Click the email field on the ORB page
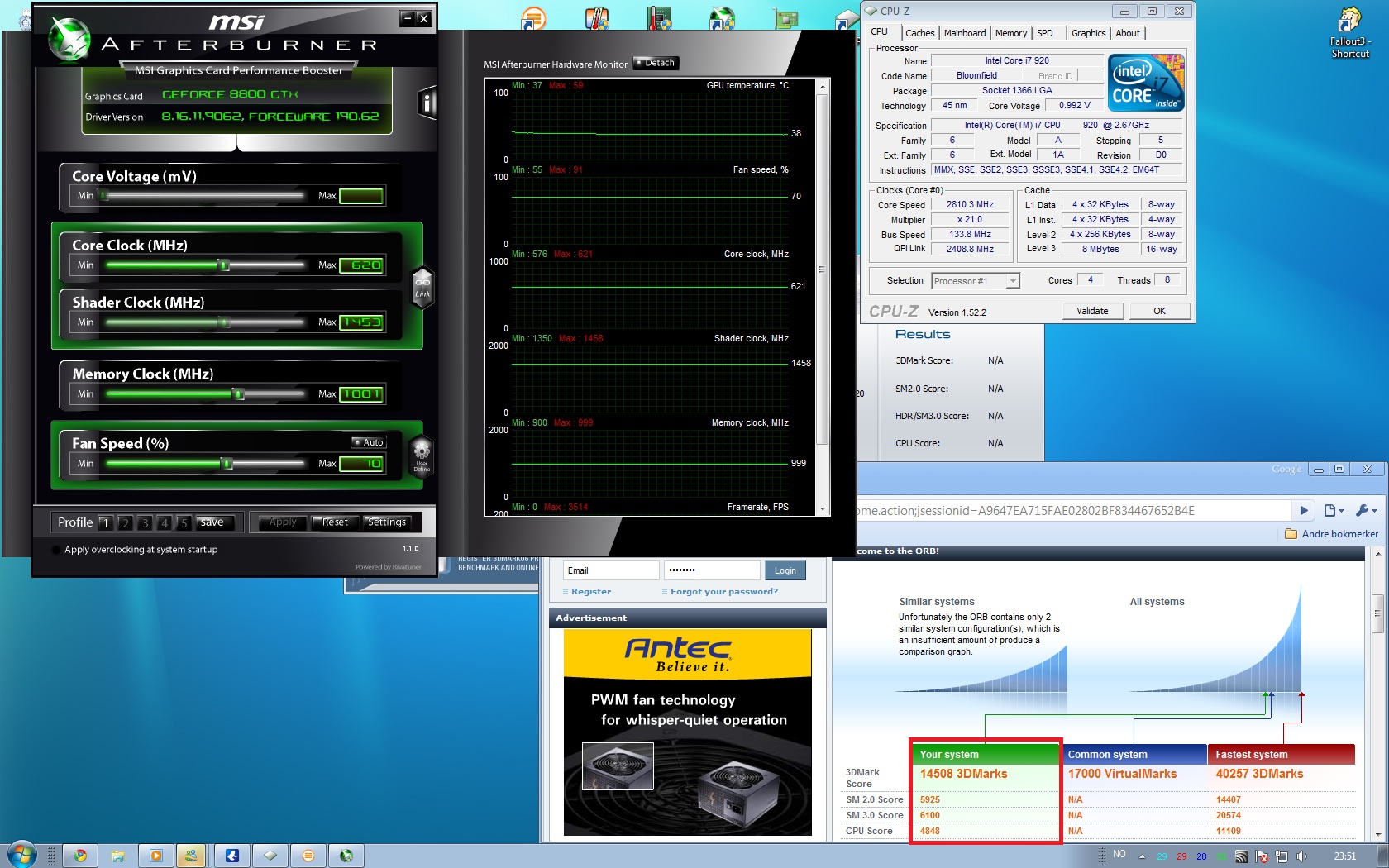 [612, 570]
